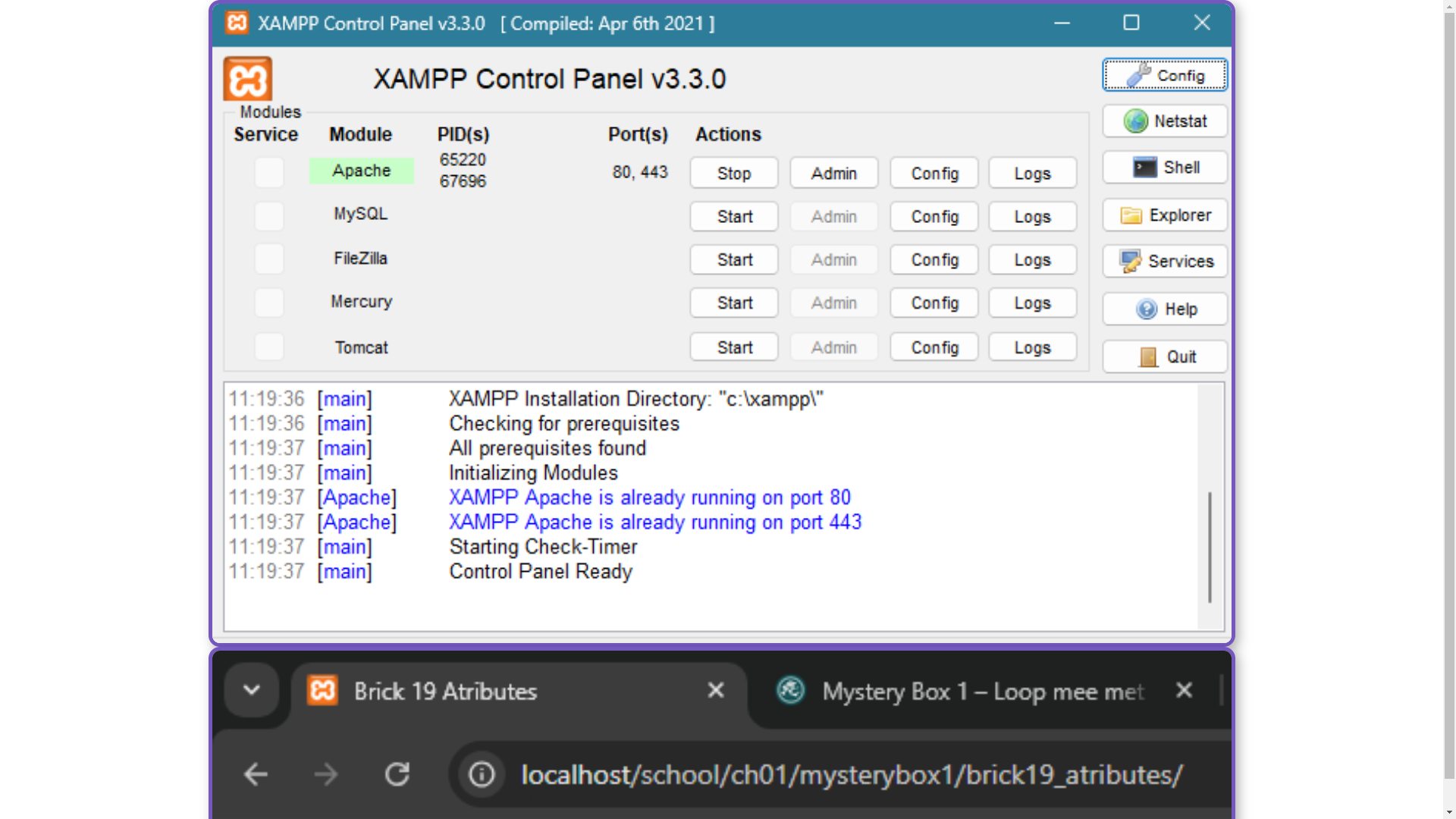The width and height of the screenshot is (1456, 819).
Task: Click the log panel vertical scrollbar
Action: click(1210, 546)
